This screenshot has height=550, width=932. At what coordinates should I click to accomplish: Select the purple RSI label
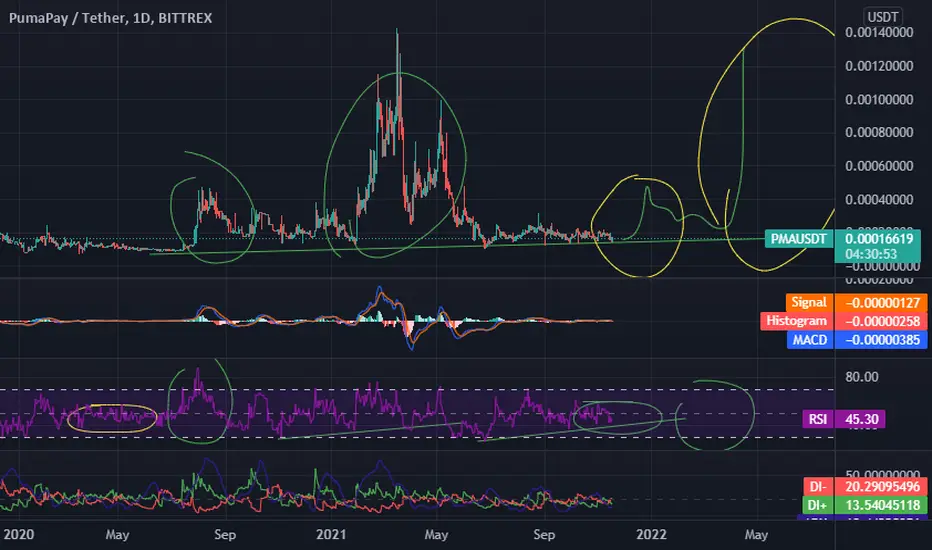point(818,419)
